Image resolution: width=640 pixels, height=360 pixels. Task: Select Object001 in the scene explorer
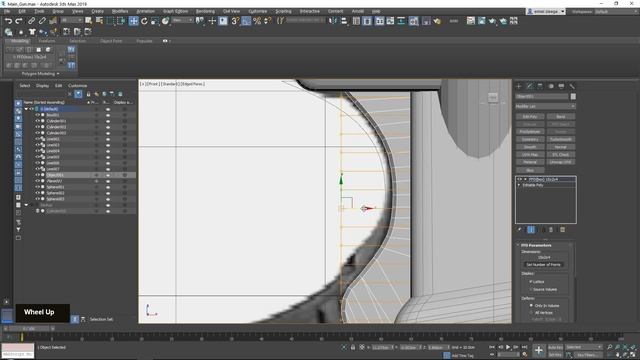(x=55, y=175)
